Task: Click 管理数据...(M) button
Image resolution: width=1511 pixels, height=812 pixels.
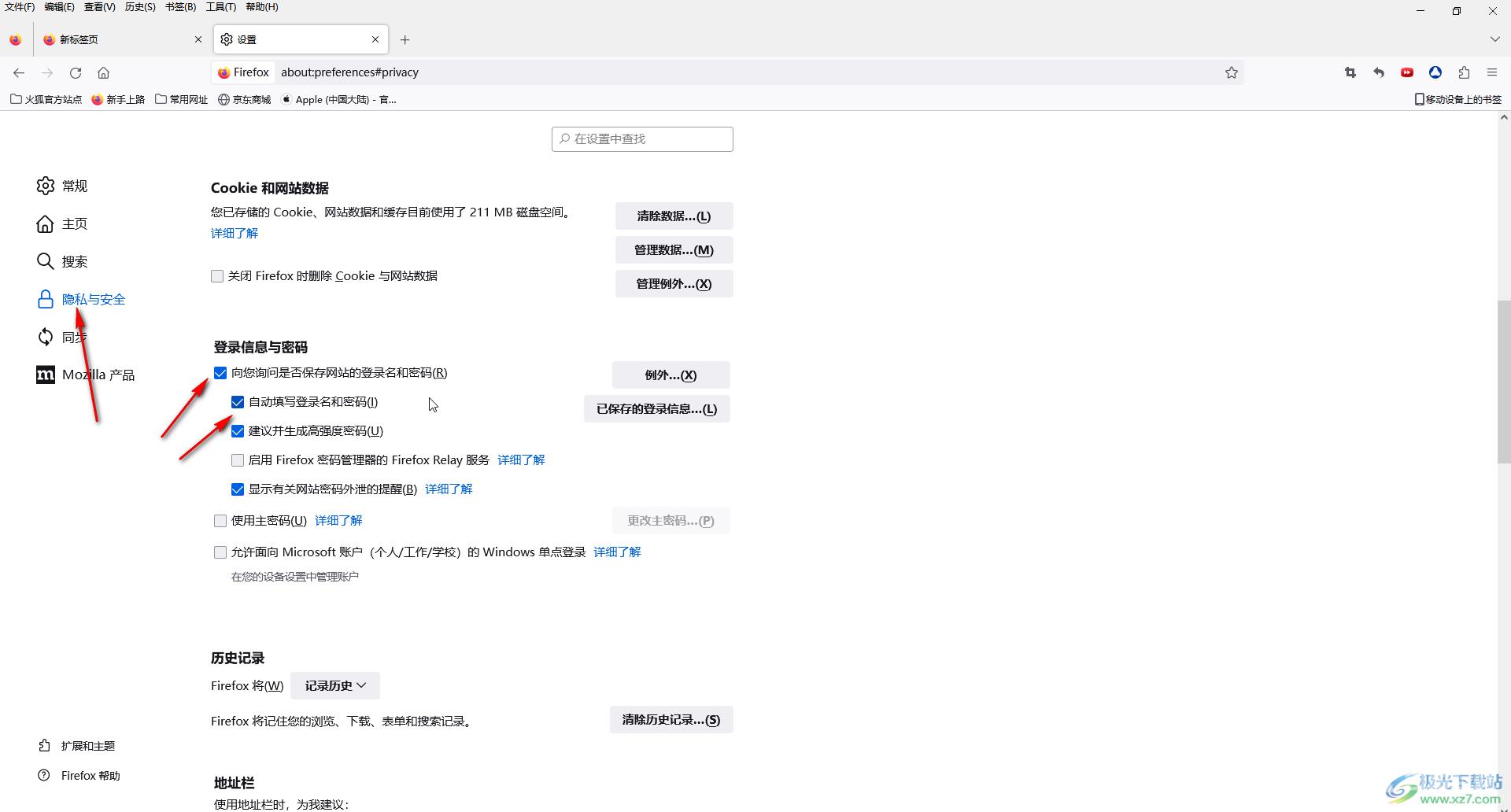Action: pyautogui.click(x=674, y=249)
